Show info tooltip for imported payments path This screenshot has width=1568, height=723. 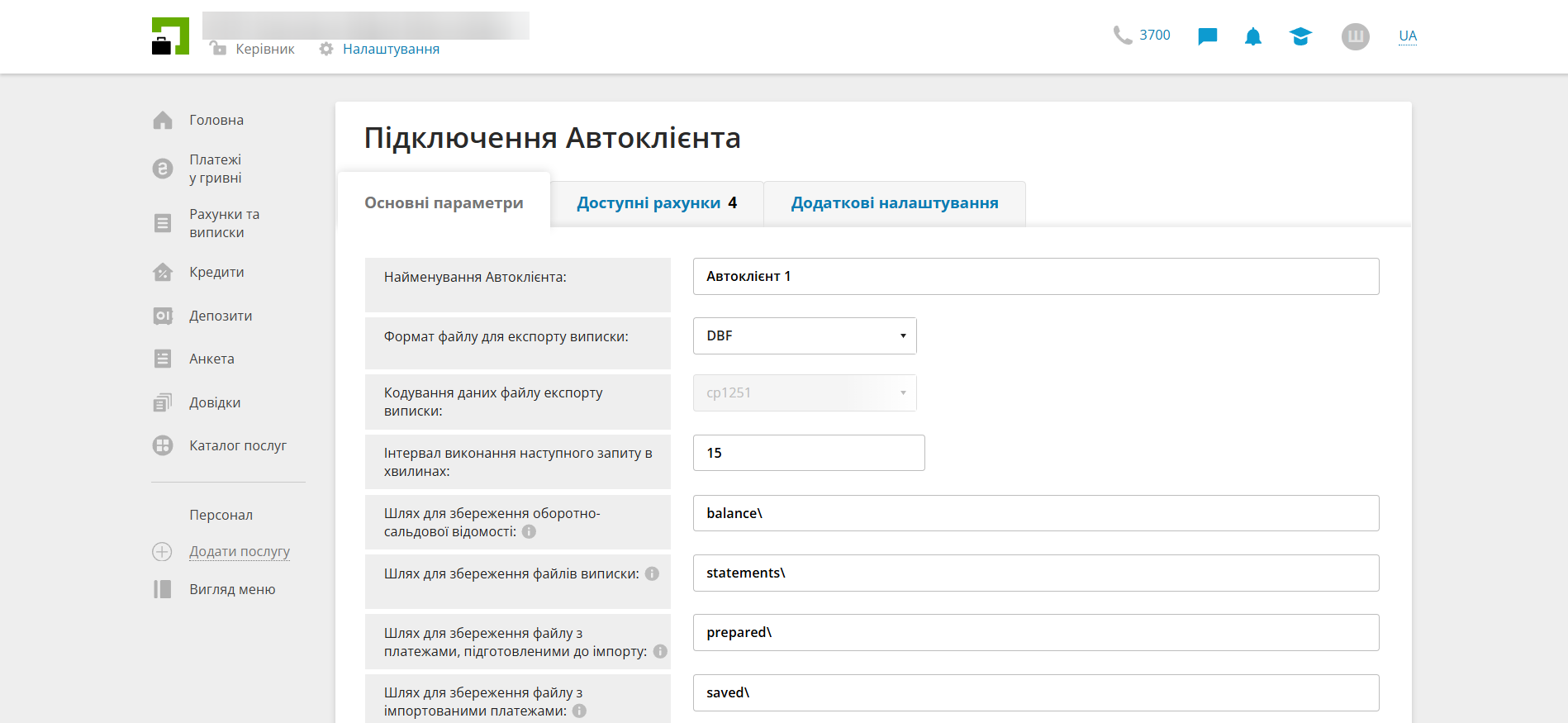[x=580, y=711]
